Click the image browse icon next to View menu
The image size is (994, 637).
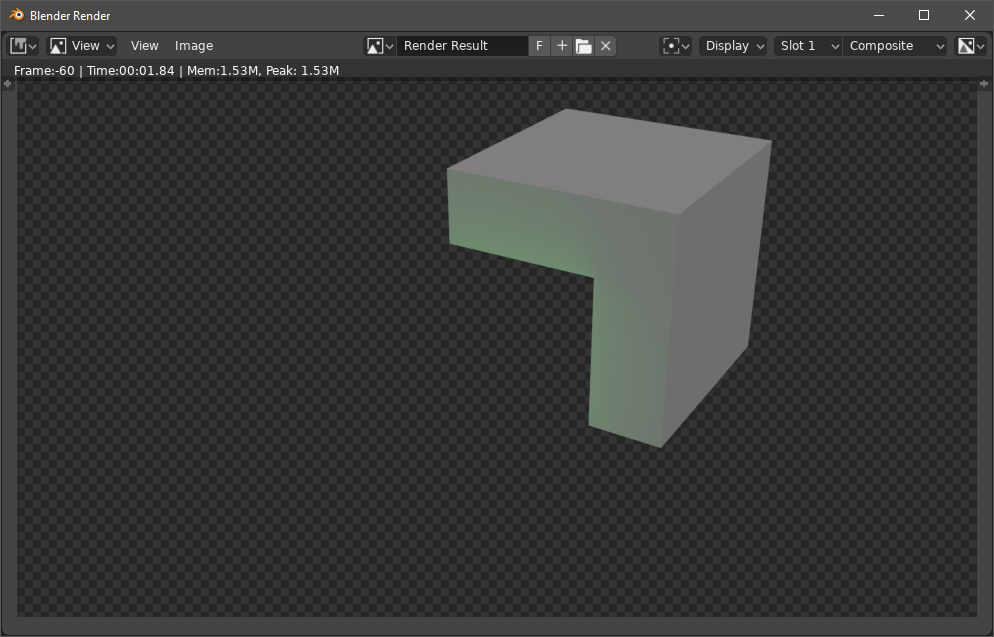57,45
